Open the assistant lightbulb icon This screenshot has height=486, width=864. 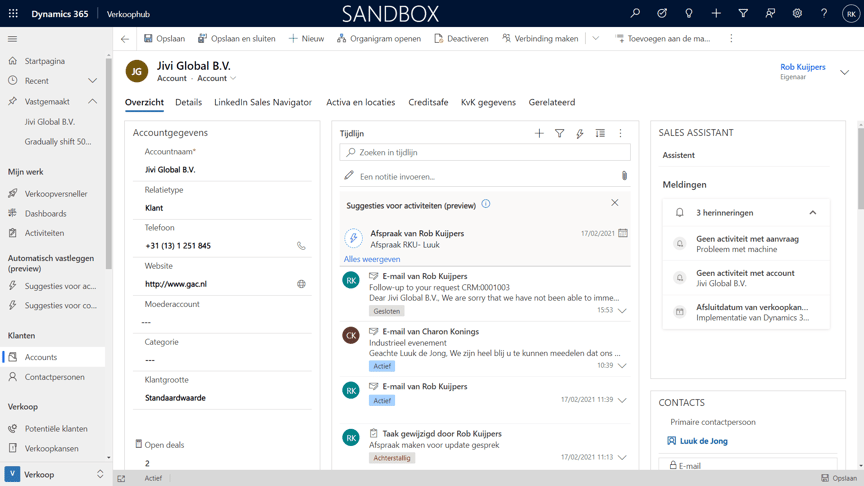coord(689,13)
